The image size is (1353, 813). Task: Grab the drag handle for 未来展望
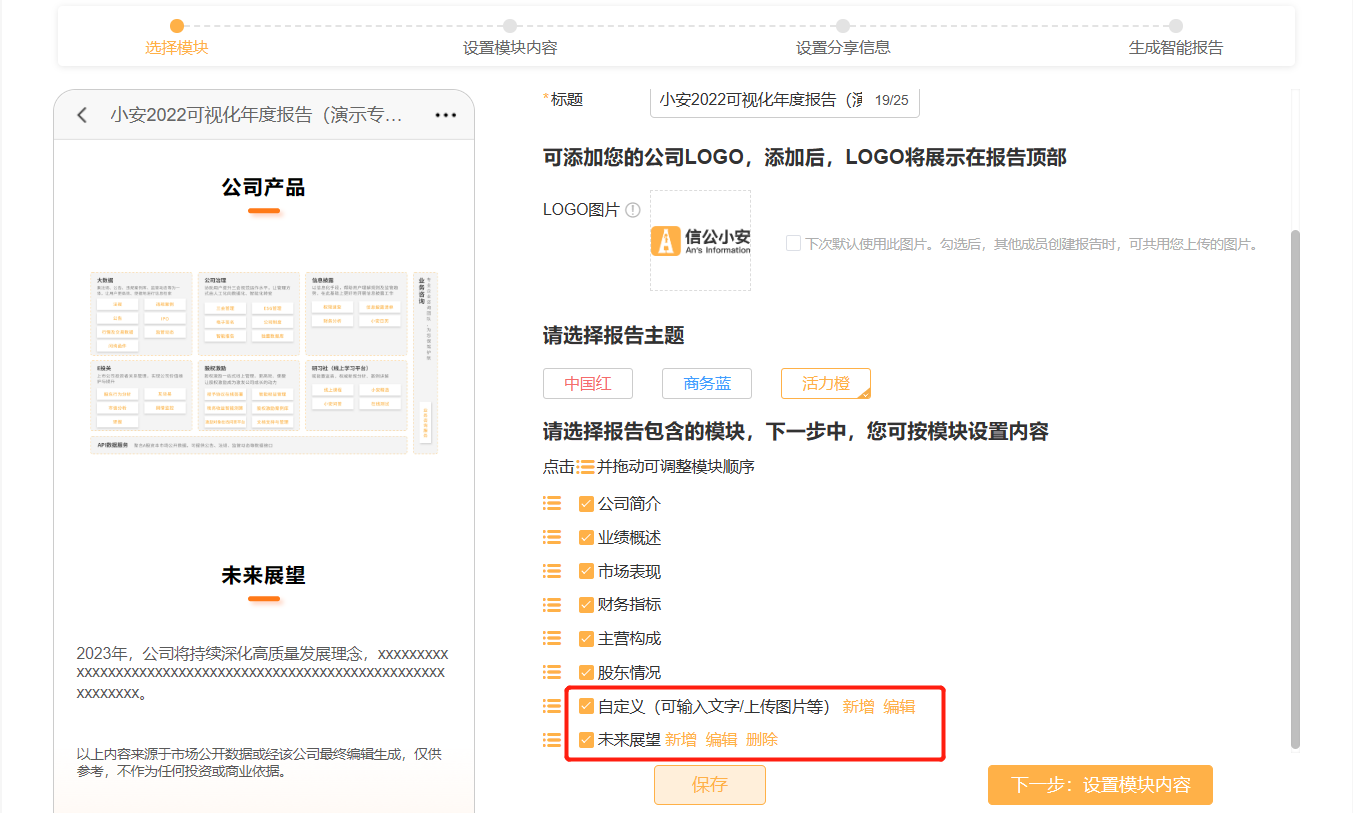pyautogui.click(x=552, y=740)
